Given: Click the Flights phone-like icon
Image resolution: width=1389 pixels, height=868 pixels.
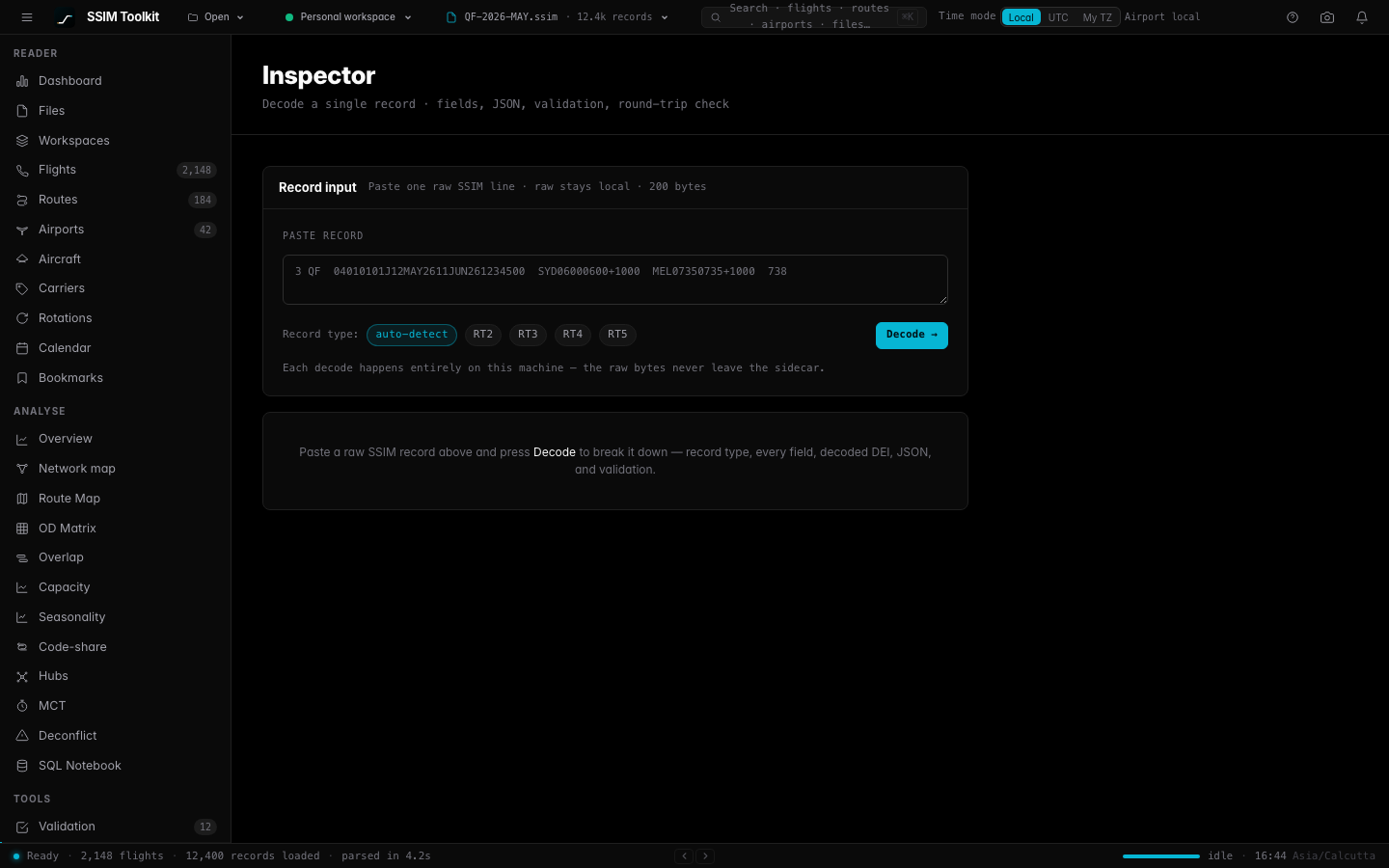Looking at the screenshot, I should [x=22, y=170].
